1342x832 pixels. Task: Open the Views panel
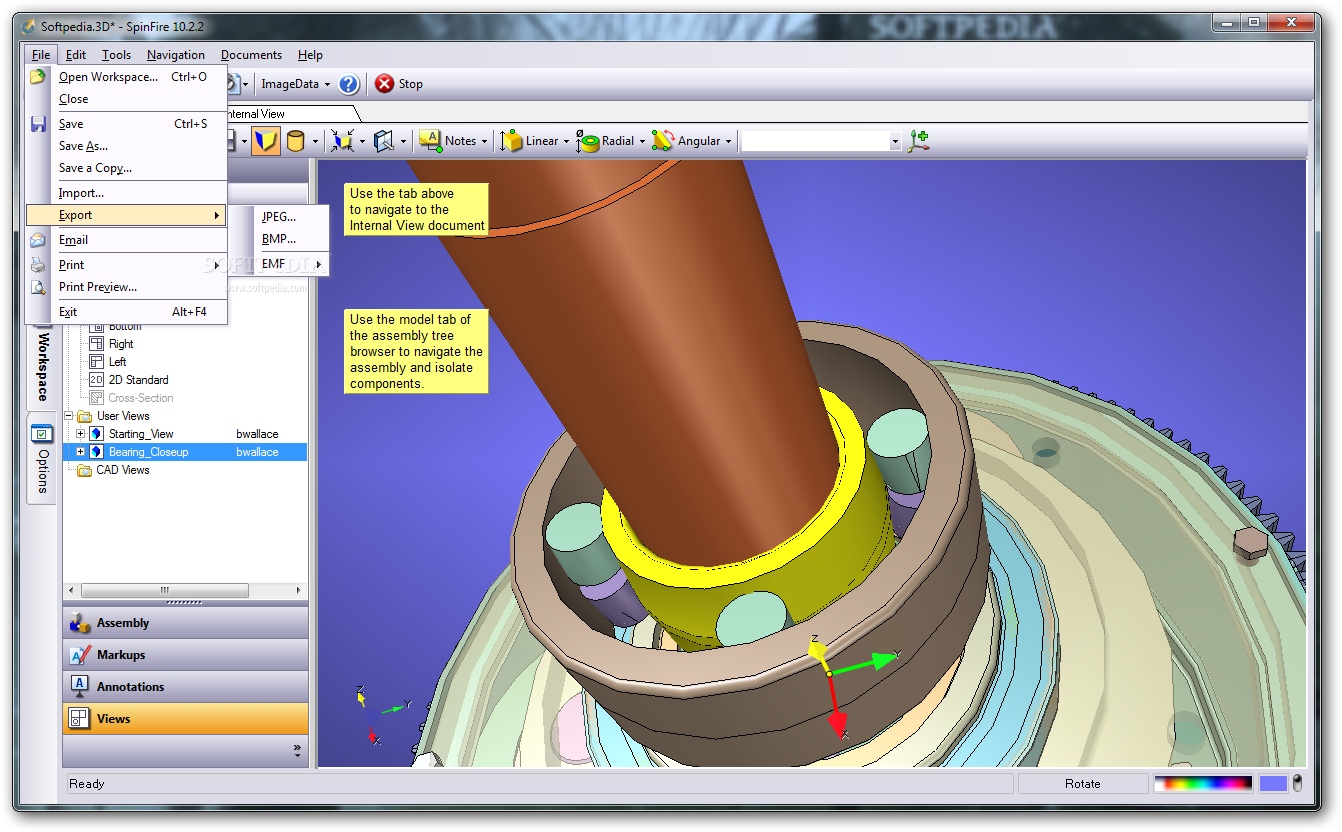(x=186, y=719)
